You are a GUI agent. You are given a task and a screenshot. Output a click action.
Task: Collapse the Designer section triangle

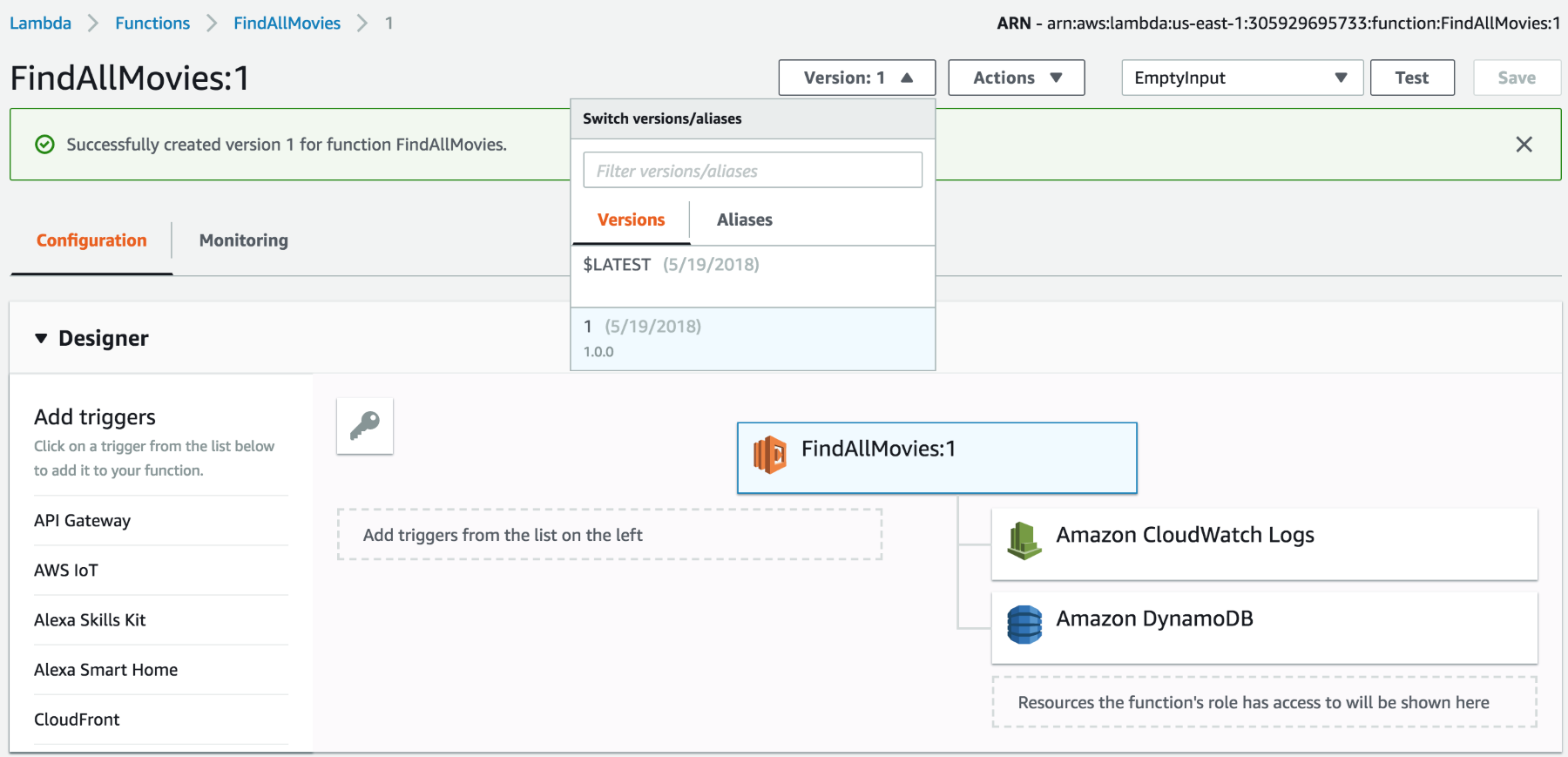41,338
